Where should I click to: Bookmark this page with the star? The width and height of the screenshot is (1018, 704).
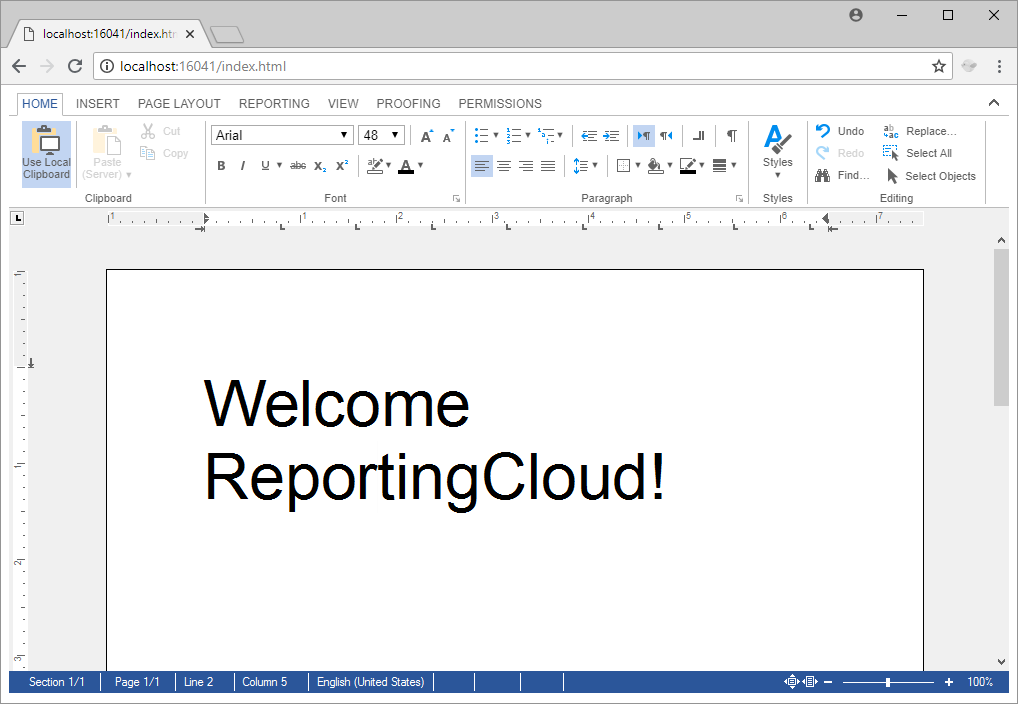[939, 66]
